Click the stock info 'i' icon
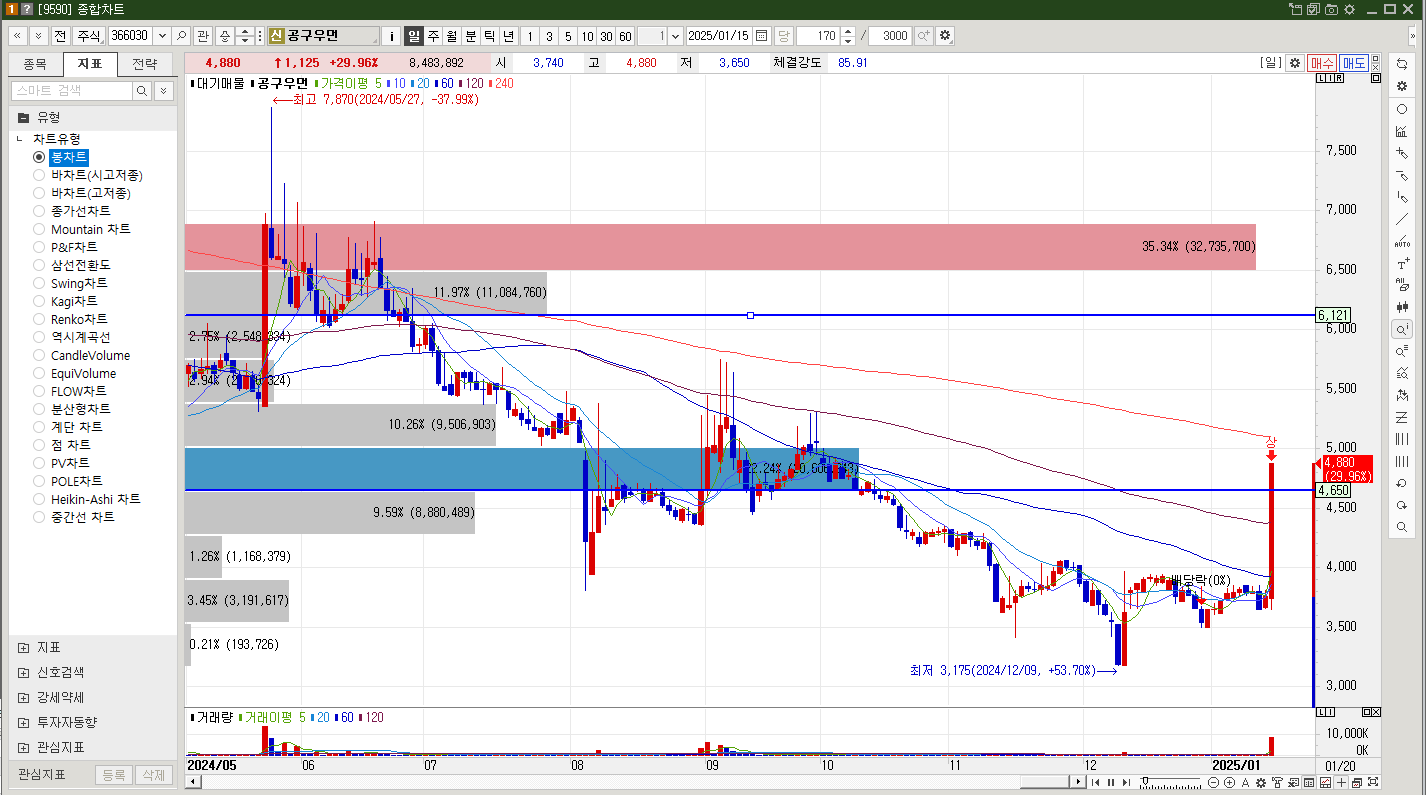 point(392,36)
